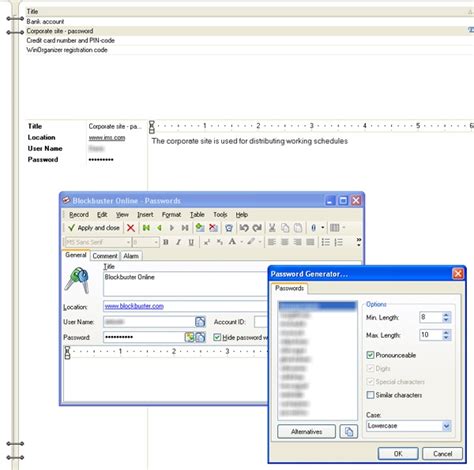Viewport: 474px width, 470px height.
Task: Click the red X cancel icon in toolbar
Action: (131, 228)
